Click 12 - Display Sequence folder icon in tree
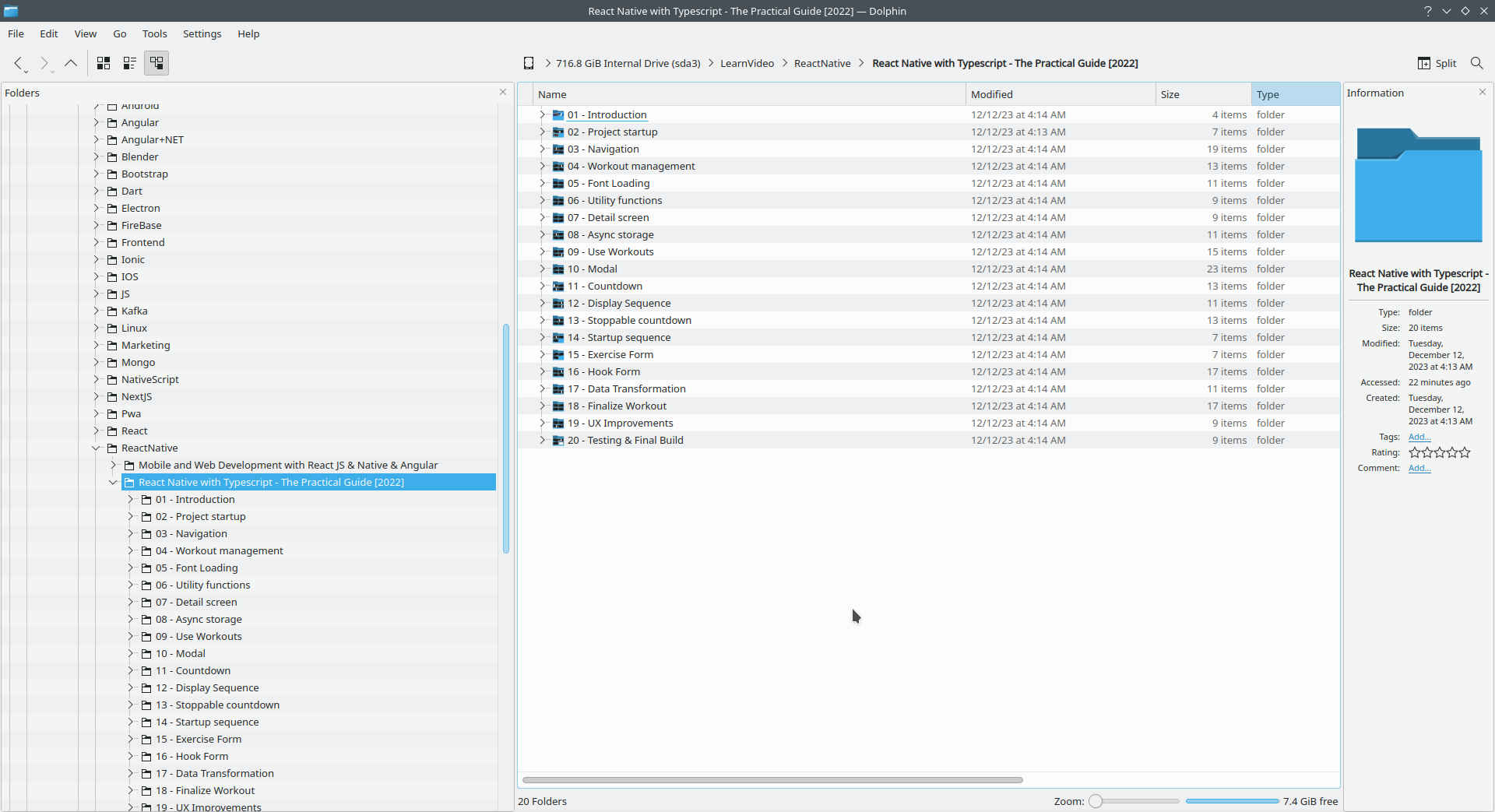This screenshot has height=812, width=1495. 146,687
